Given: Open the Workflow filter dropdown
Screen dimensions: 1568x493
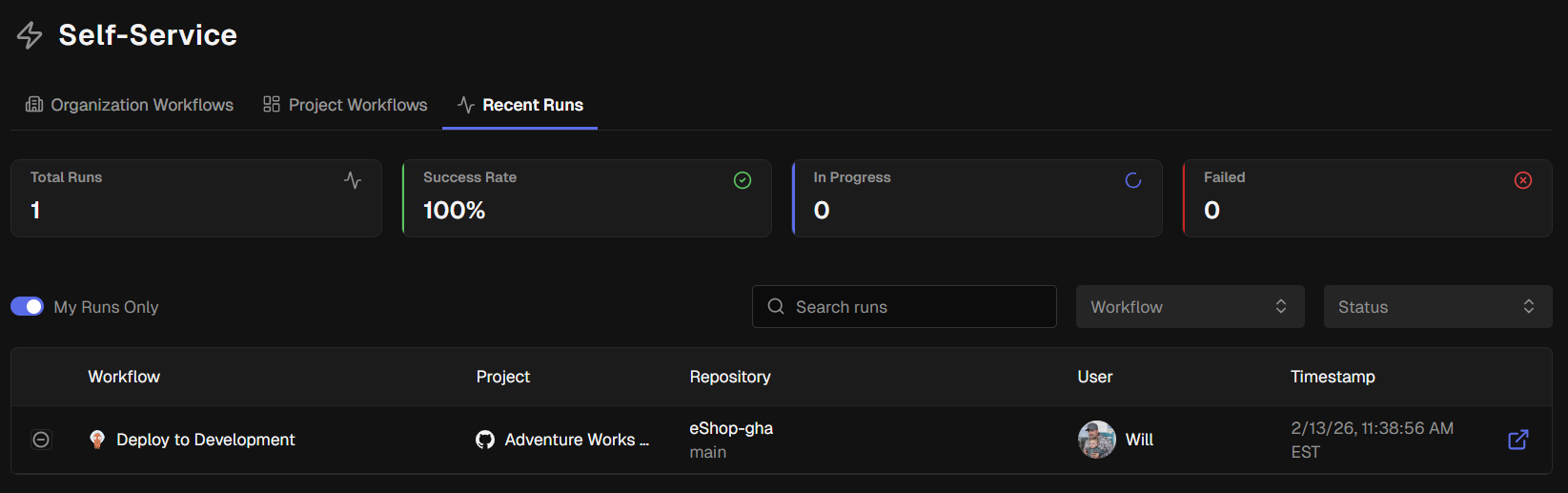Looking at the screenshot, I should point(1190,307).
